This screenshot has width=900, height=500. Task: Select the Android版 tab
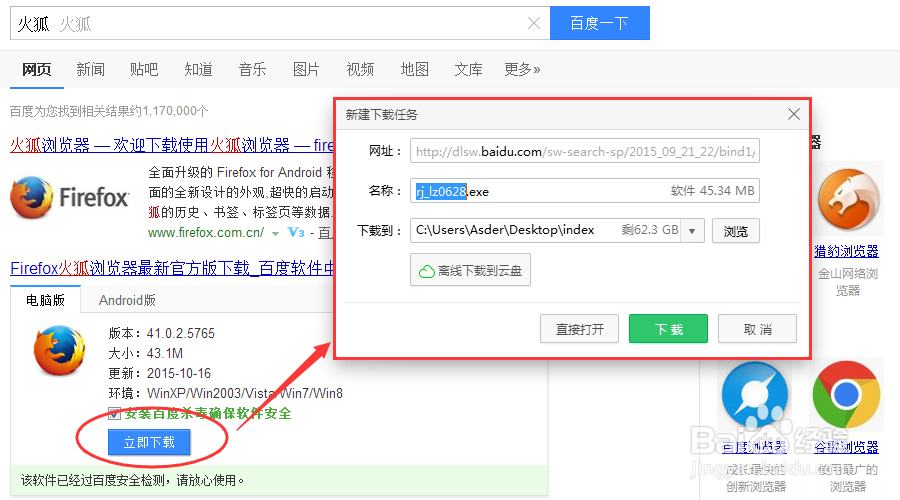coord(127,300)
